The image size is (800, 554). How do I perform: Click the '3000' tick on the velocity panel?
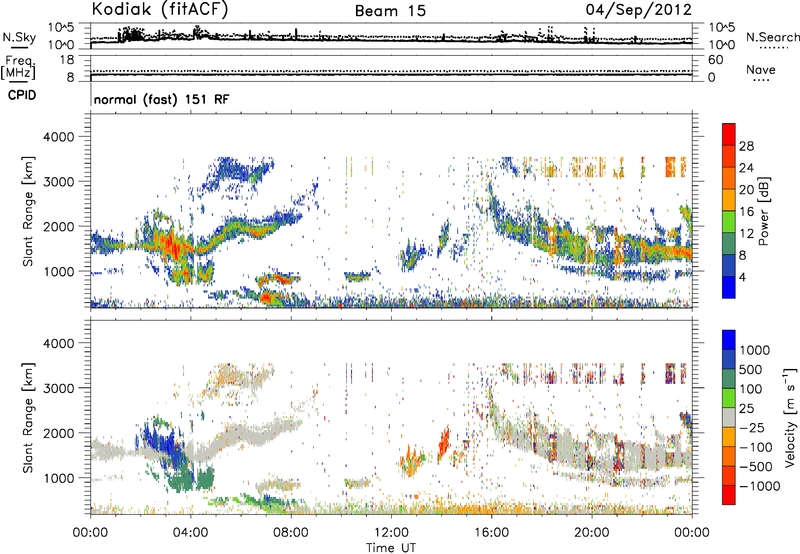58,388
